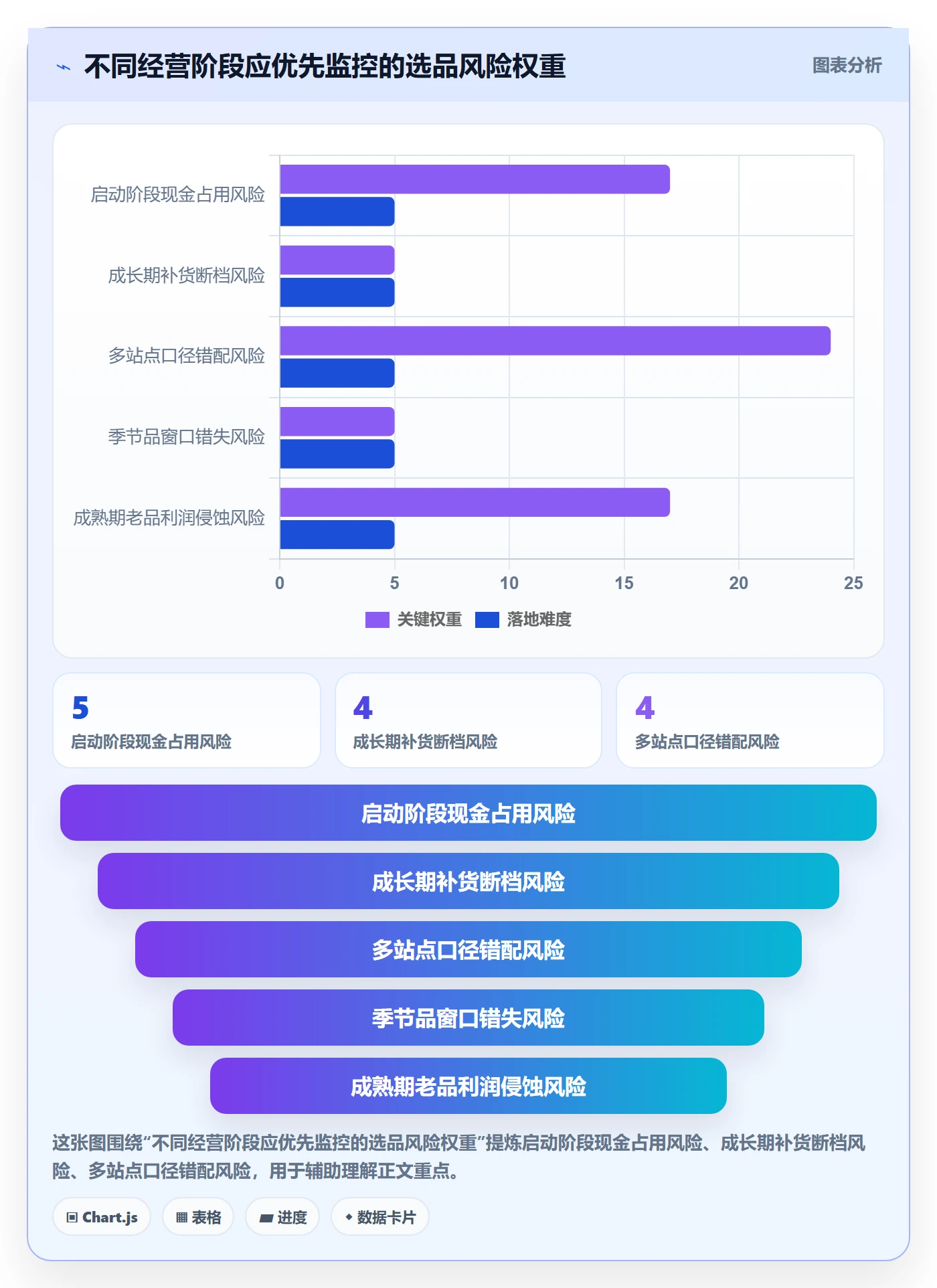Open the stat card showing 4 多站点口径错配风险
This screenshot has width=937, height=1288.
(750, 720)
